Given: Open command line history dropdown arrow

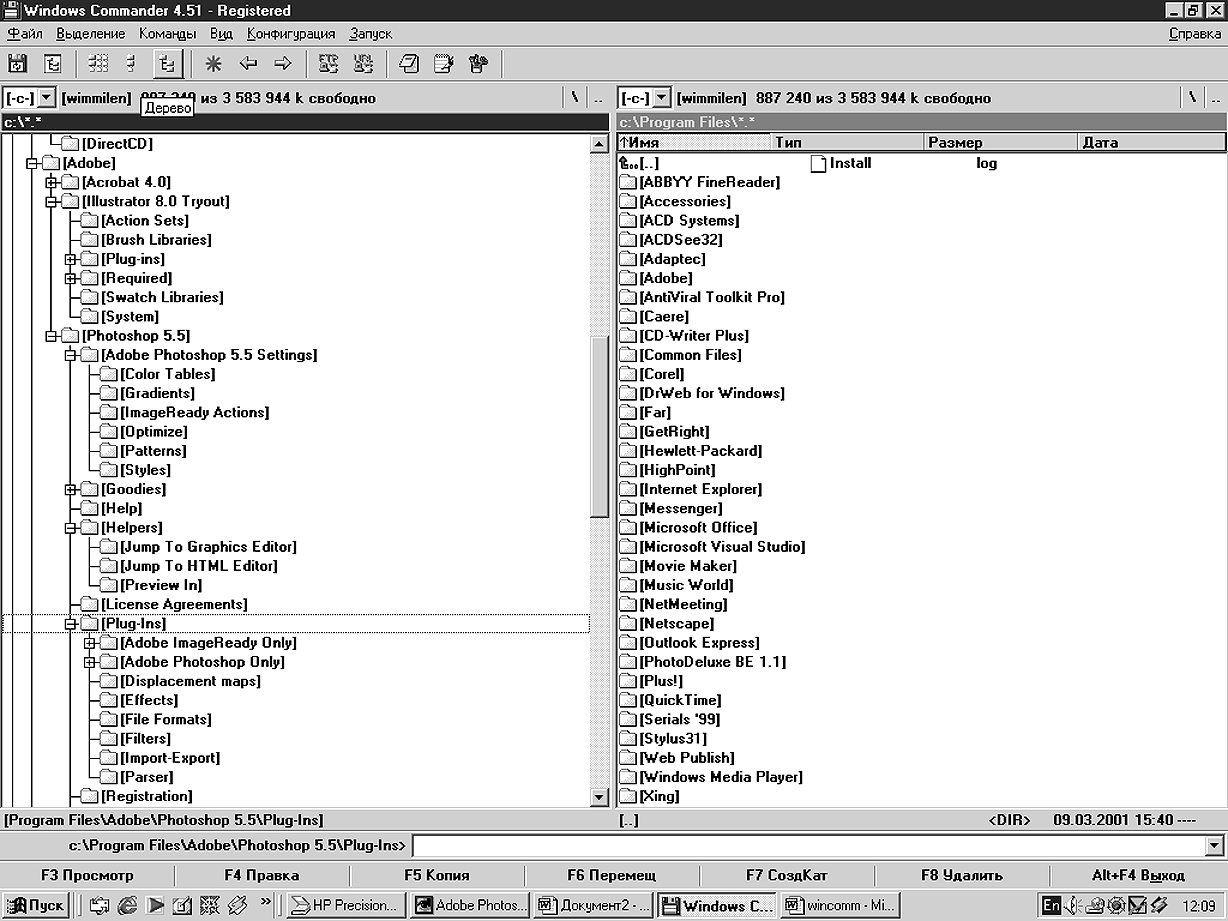Looking at the screenshot, I should point(1215,846).
